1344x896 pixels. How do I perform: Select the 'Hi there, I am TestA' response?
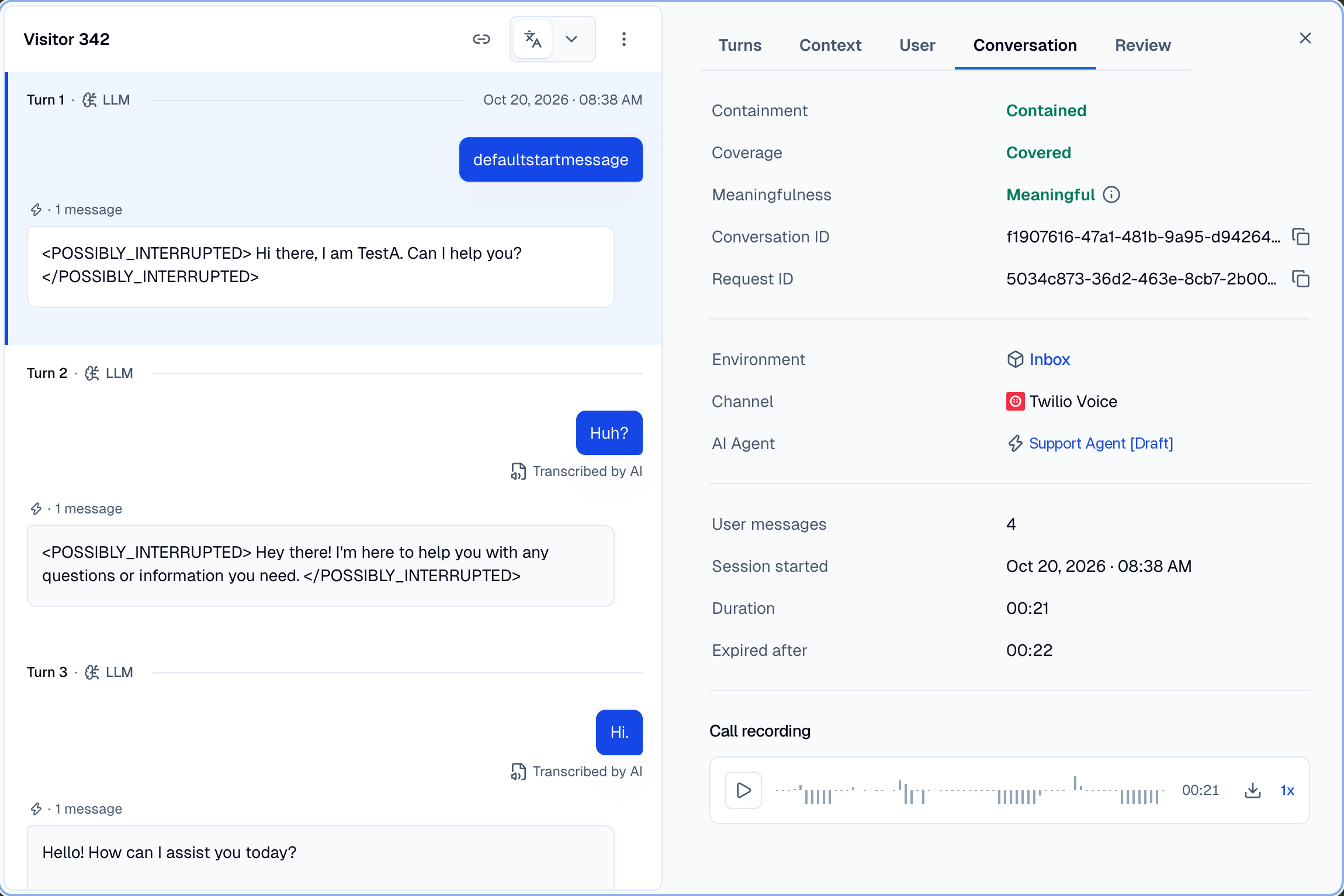pyautogui.click(x=320, y=267)
